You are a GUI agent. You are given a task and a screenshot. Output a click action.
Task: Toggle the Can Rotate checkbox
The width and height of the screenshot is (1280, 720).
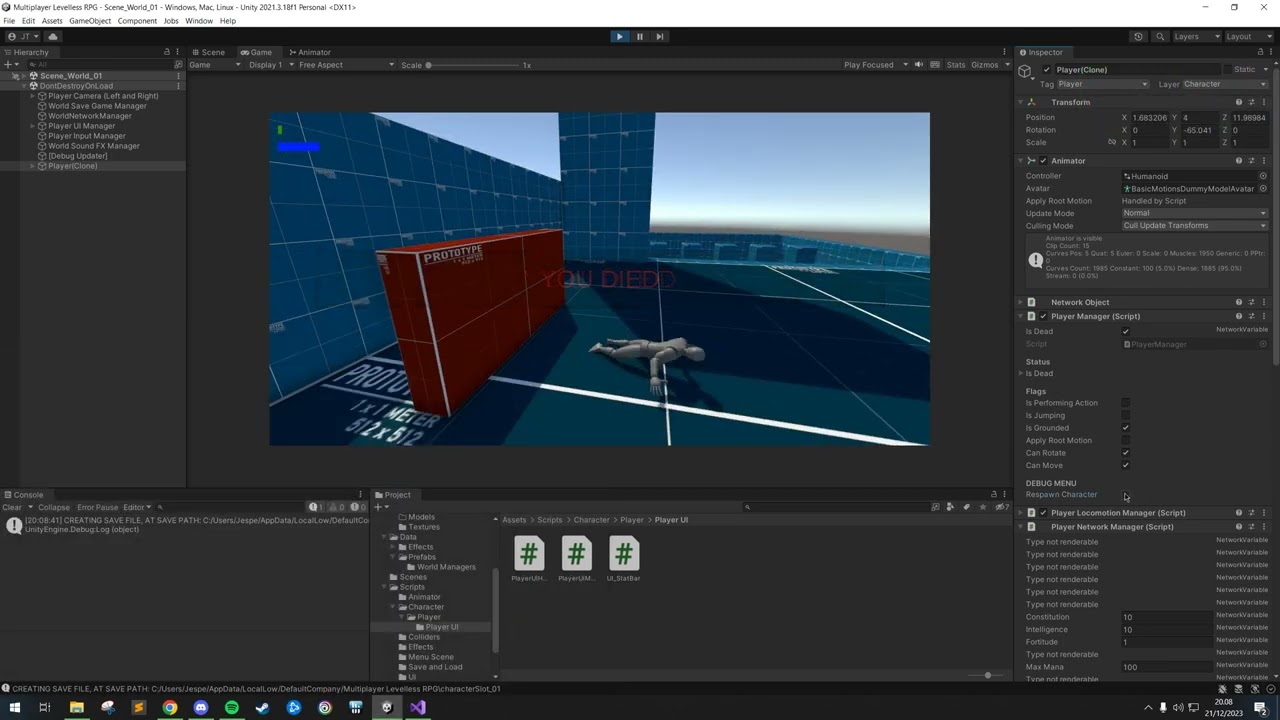(x=1126, y=453)
